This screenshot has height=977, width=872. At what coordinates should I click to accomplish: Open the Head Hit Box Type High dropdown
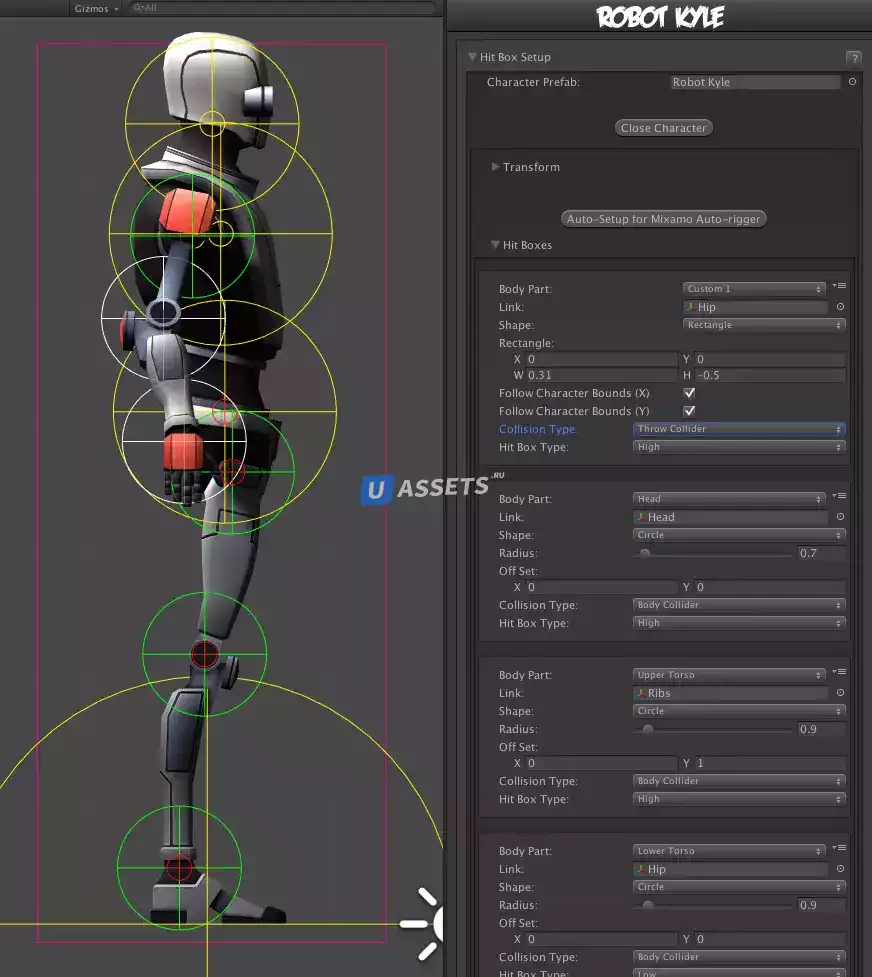739,622
